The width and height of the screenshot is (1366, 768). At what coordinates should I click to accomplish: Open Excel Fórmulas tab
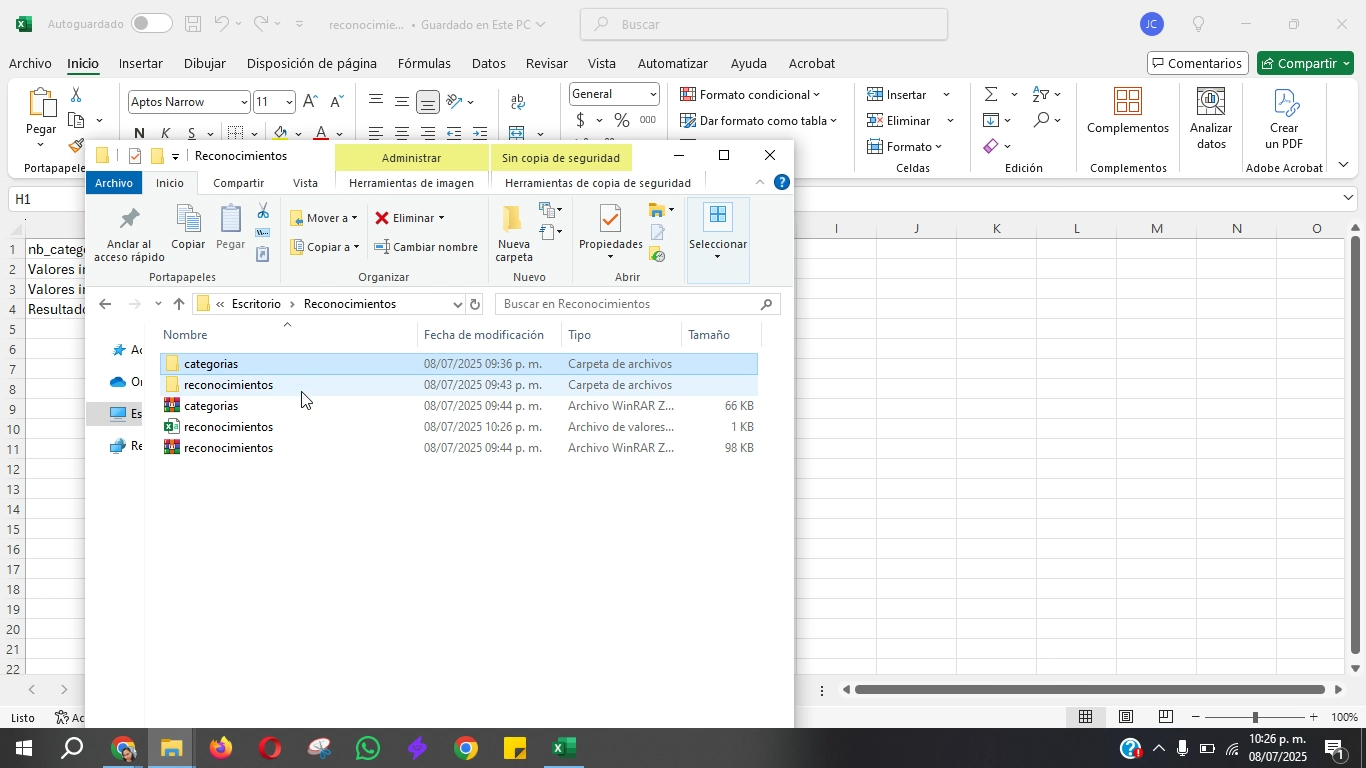(x=424, y=63)
